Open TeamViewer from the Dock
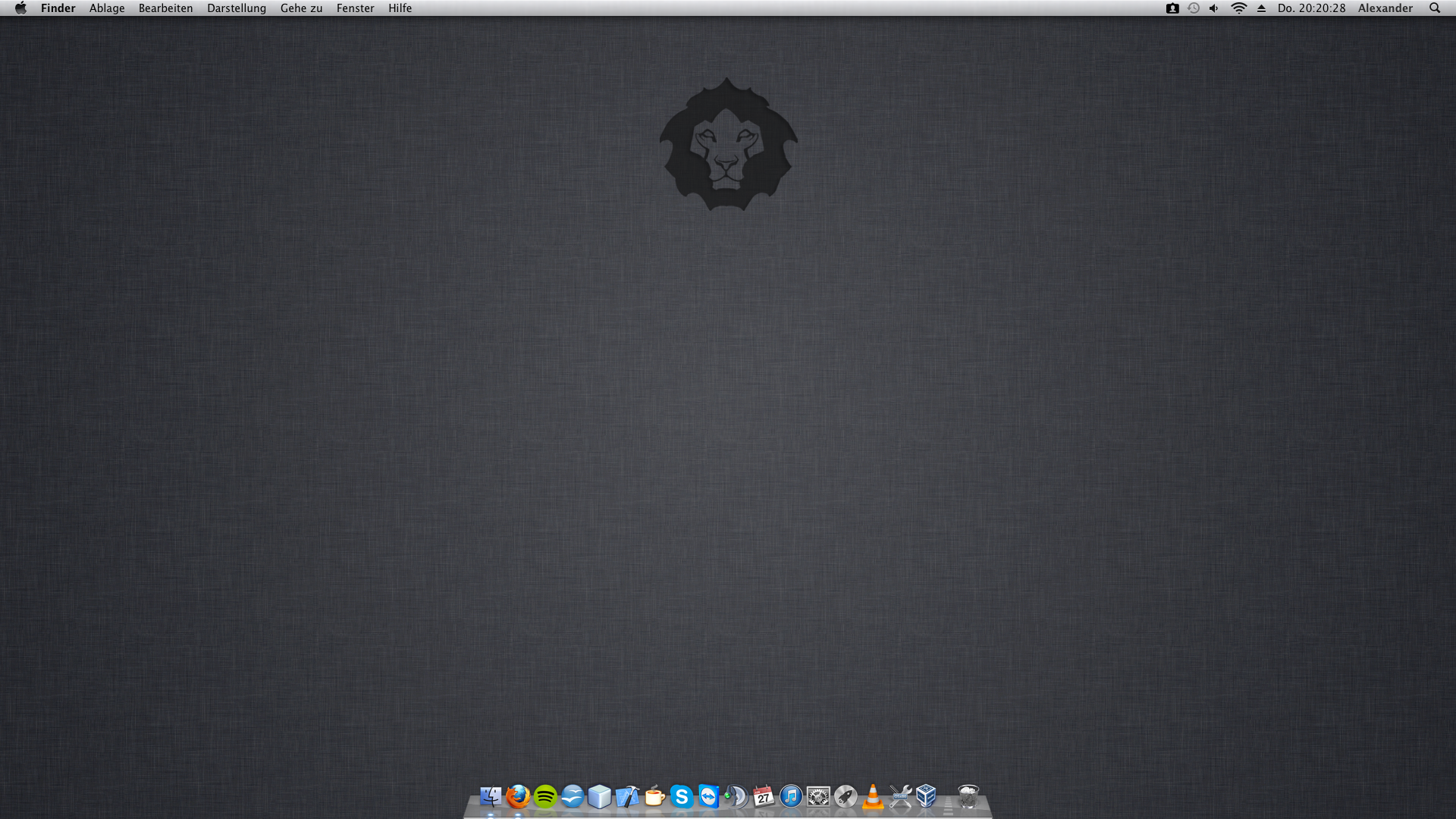The image size is (1456, 819). click(x=709, y=796)
